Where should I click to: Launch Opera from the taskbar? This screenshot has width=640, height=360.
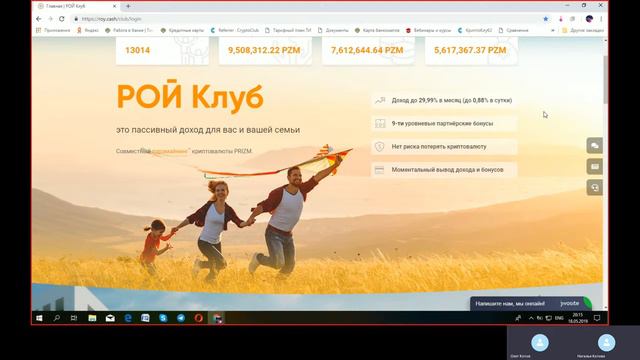[x=199, y=318]
